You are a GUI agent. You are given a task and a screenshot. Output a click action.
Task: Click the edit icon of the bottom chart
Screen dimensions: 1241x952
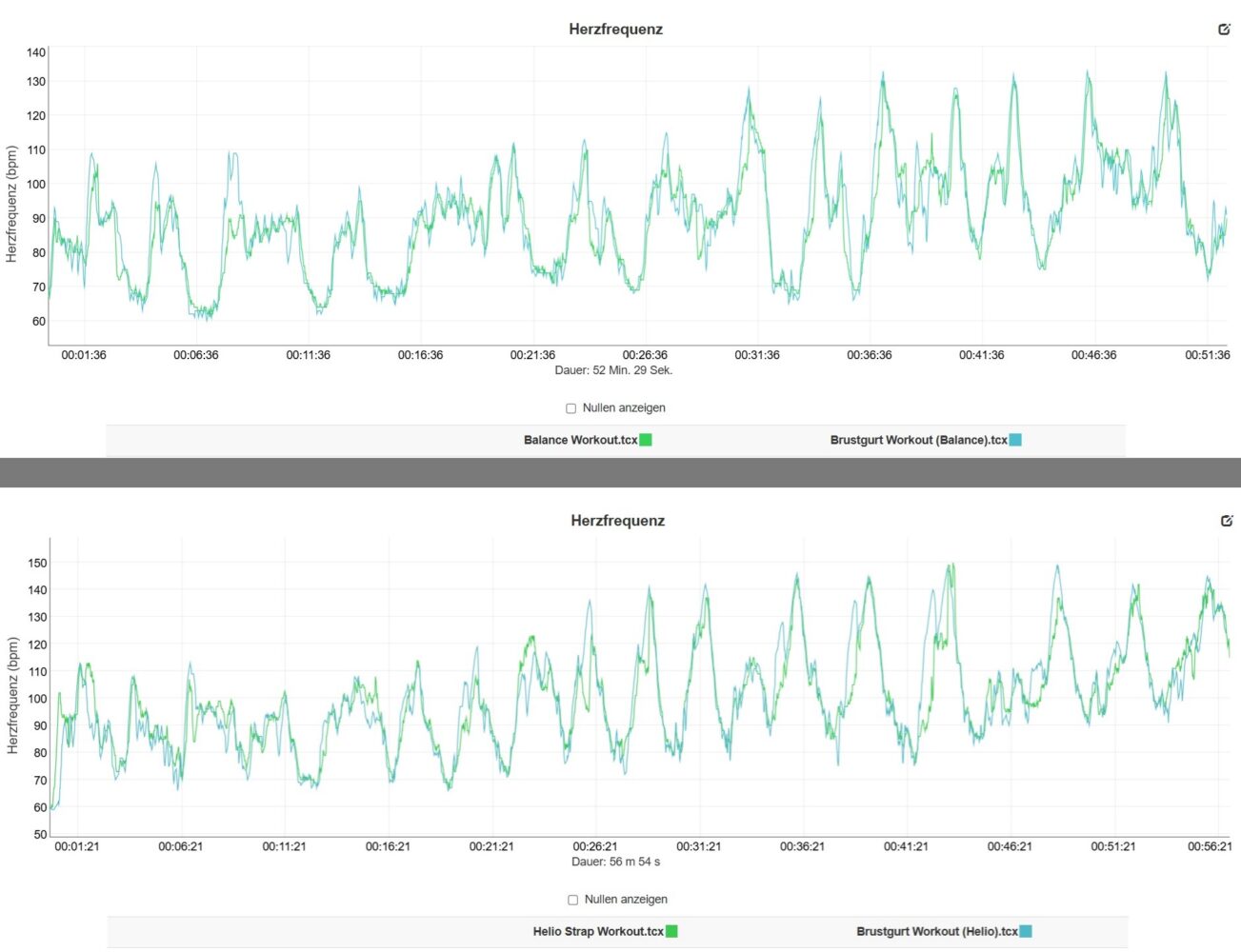pos(1227,521)
